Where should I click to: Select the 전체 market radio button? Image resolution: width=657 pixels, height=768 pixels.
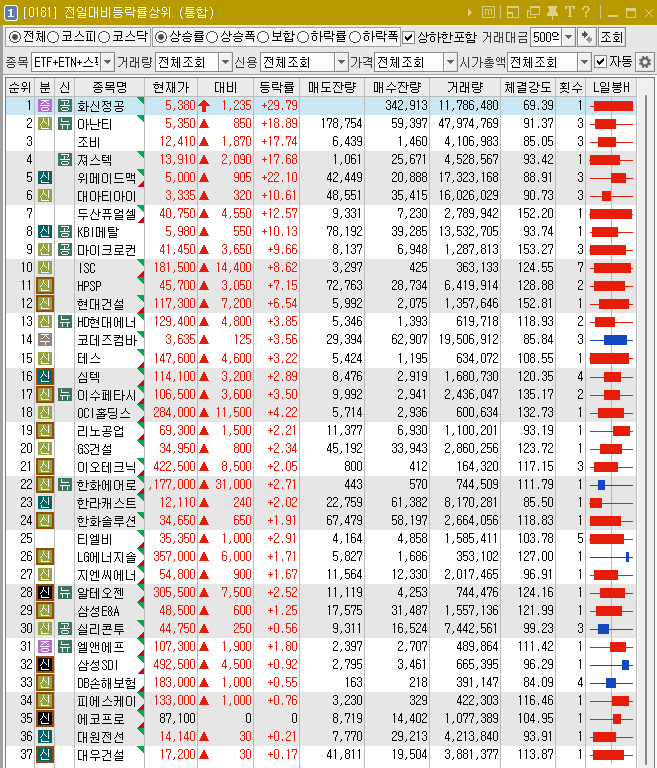[15, 37]
